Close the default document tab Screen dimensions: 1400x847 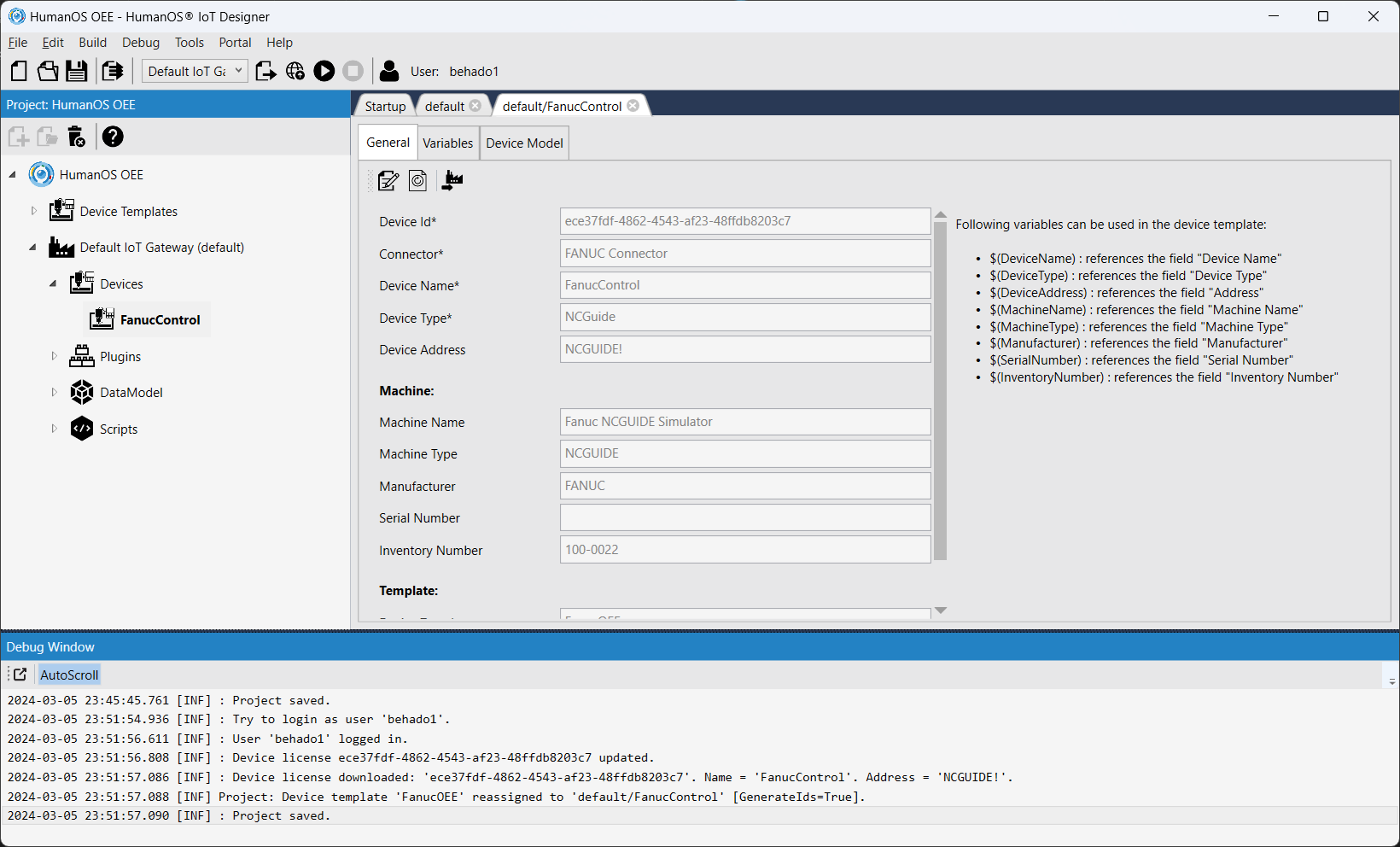tap(475, 106)
